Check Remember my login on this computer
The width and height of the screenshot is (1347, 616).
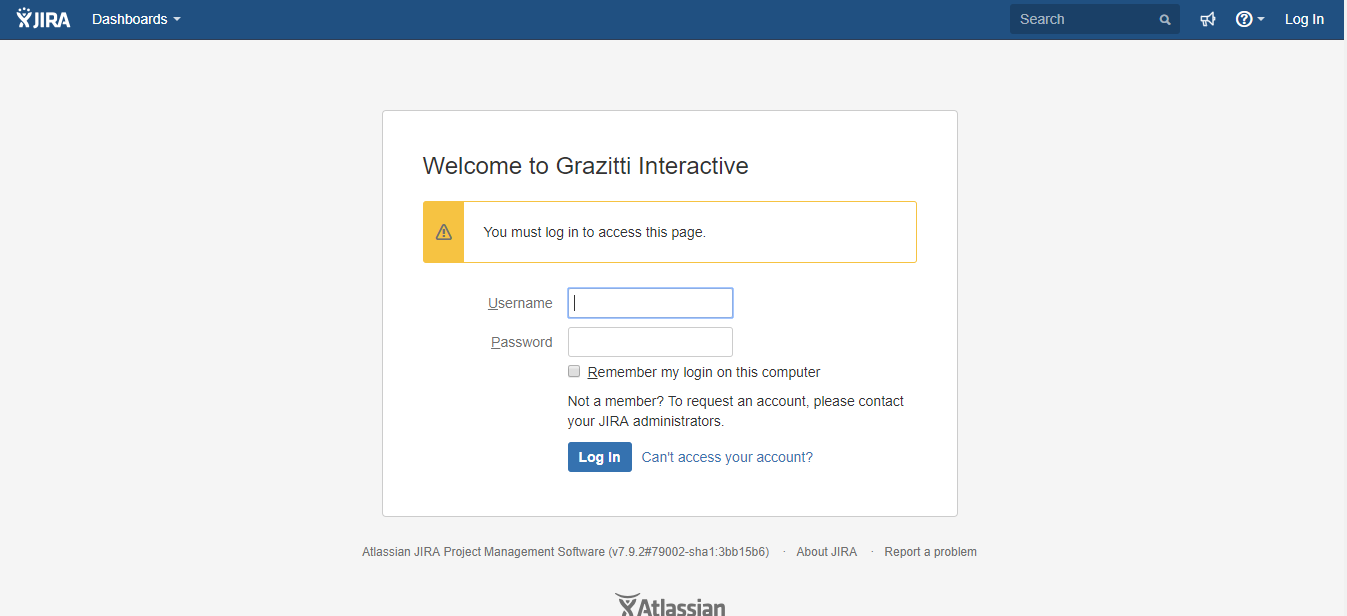coord(574,371)
